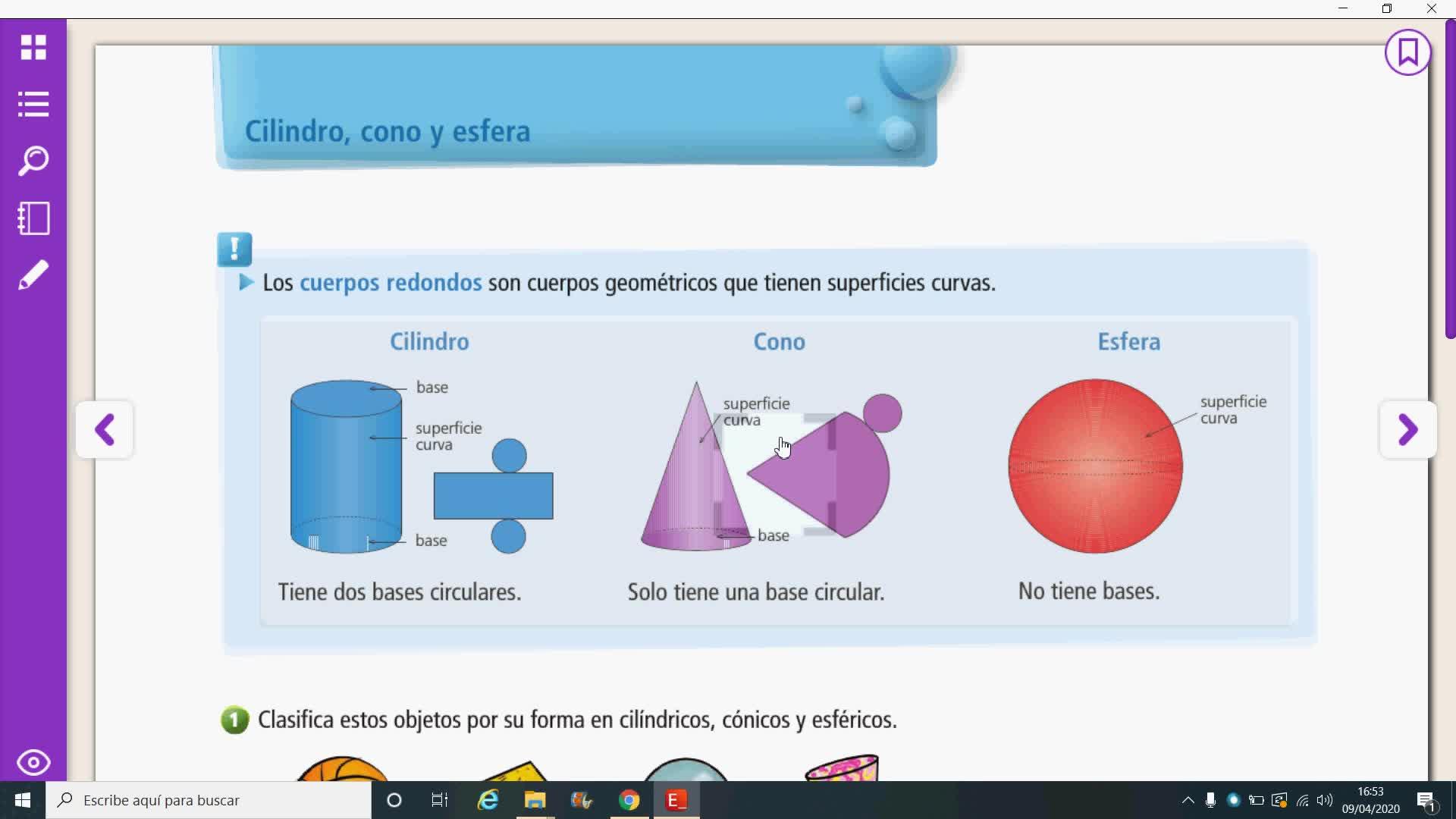Go to the next page arrow
This screenshot has width=1456, height=819.
click(x=1407, y=430)
